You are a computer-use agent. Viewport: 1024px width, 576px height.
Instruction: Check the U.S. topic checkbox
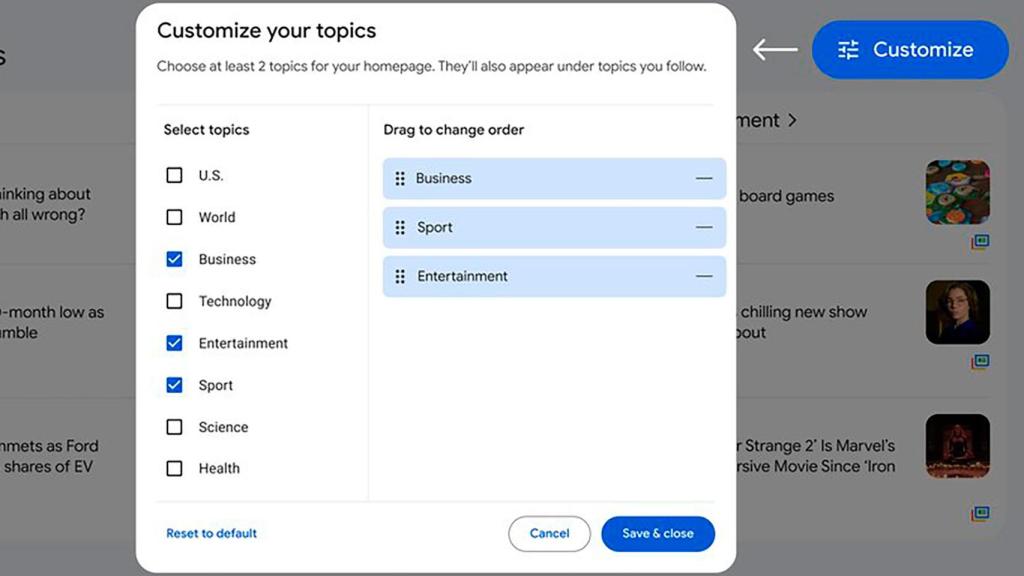[x=174, y=175]
